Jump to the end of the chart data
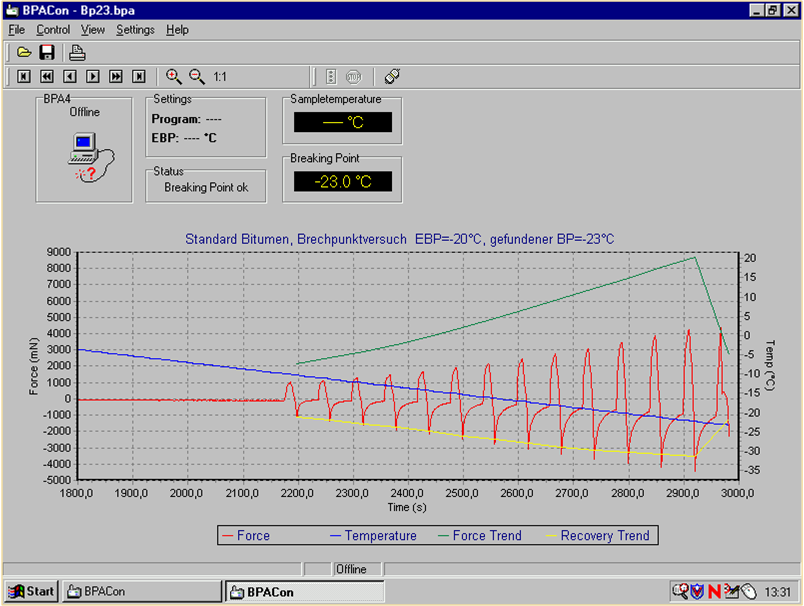The width and height of the screenshot is (804, 606). point(139,76)
